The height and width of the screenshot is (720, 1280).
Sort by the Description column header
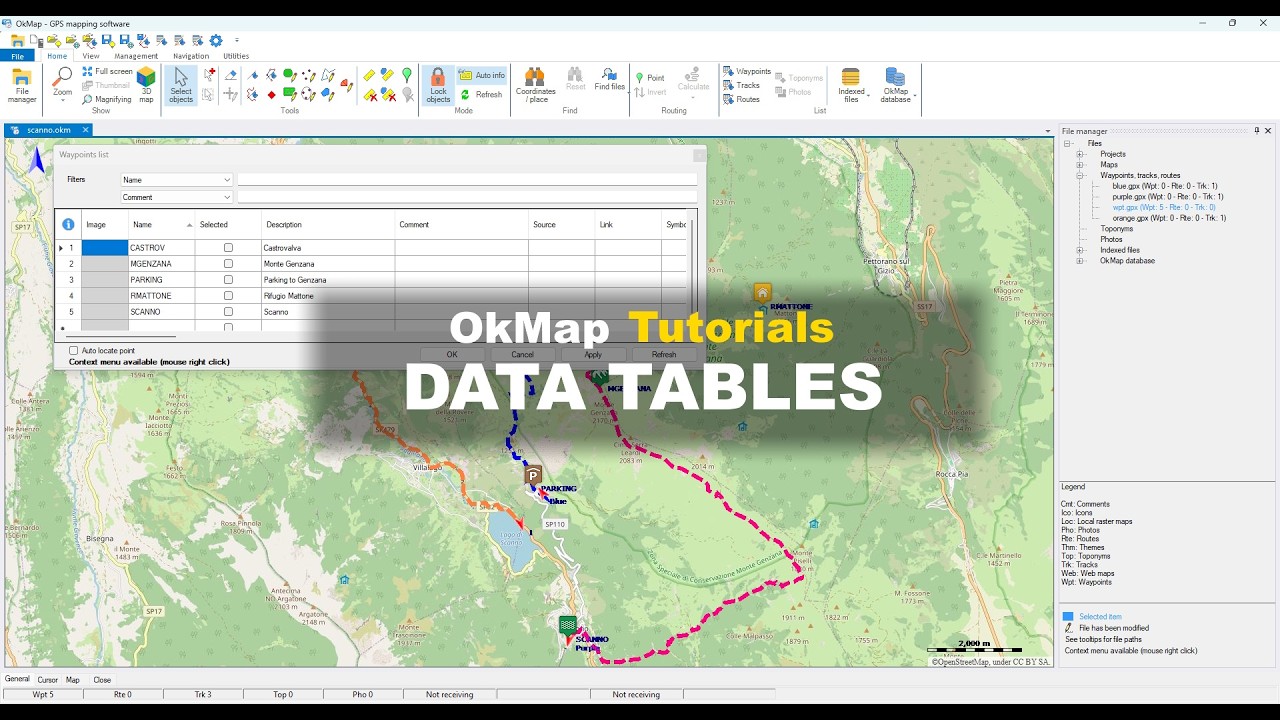[x=328, y=225]
